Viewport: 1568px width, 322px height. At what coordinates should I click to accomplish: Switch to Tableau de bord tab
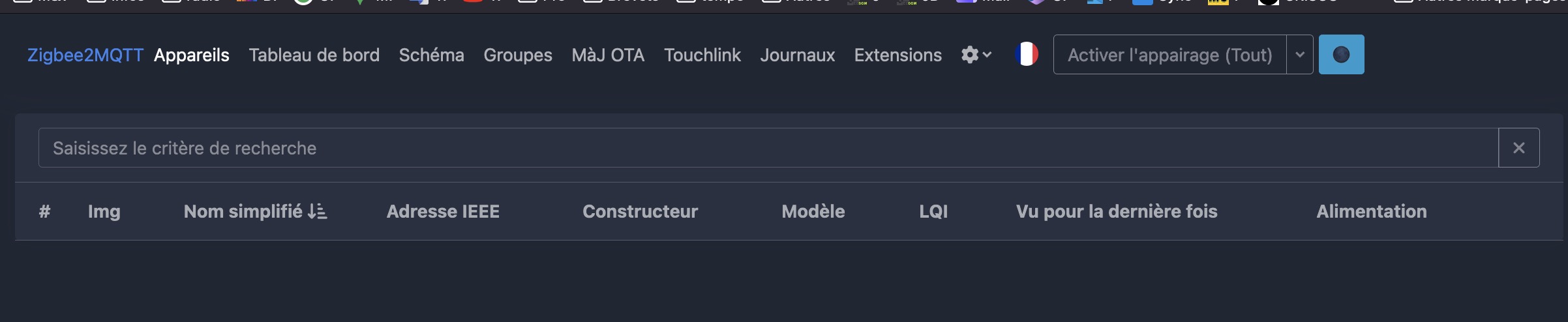(x=314, y=55)
